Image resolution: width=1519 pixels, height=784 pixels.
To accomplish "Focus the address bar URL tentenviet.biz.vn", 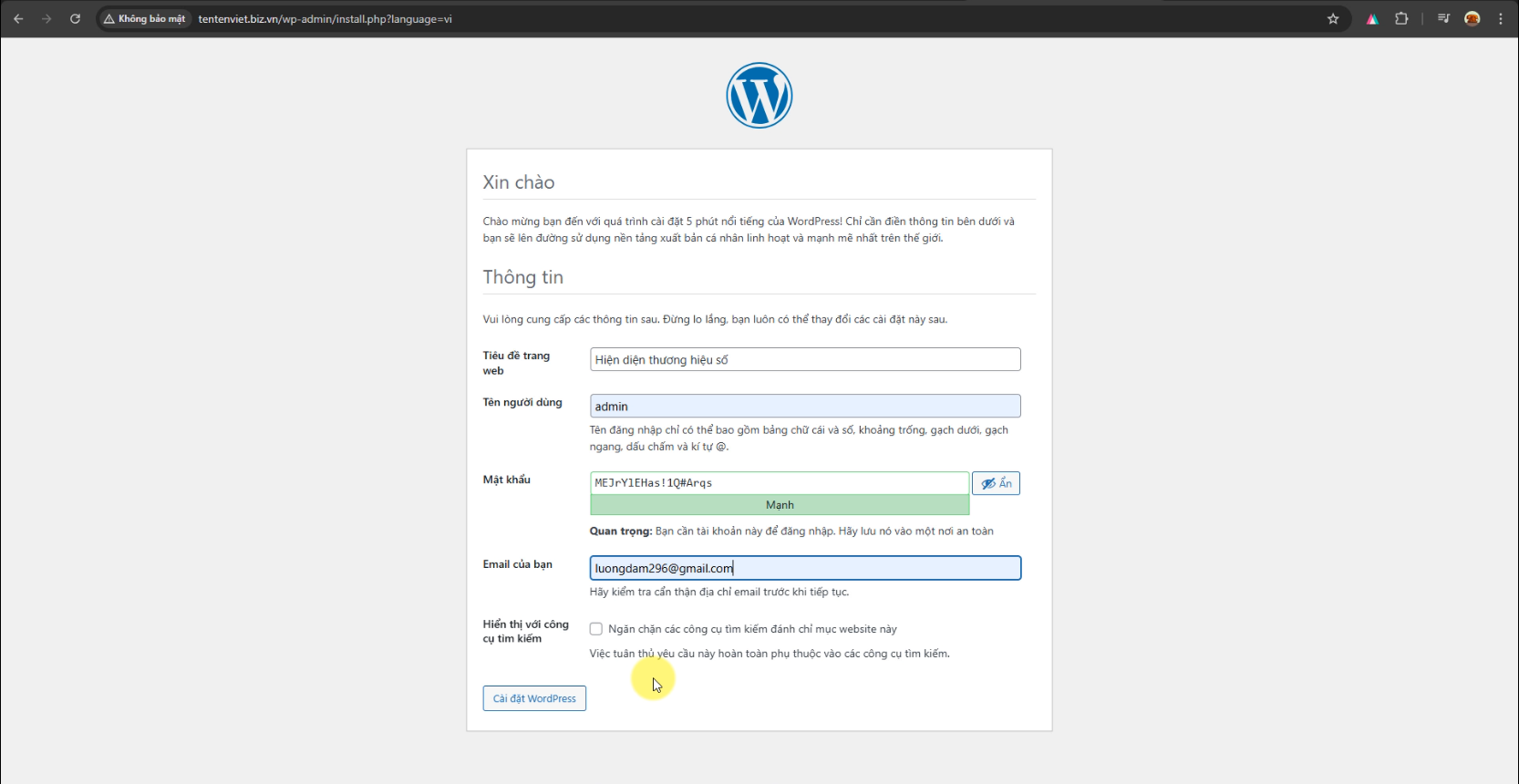I will (325, 18).
